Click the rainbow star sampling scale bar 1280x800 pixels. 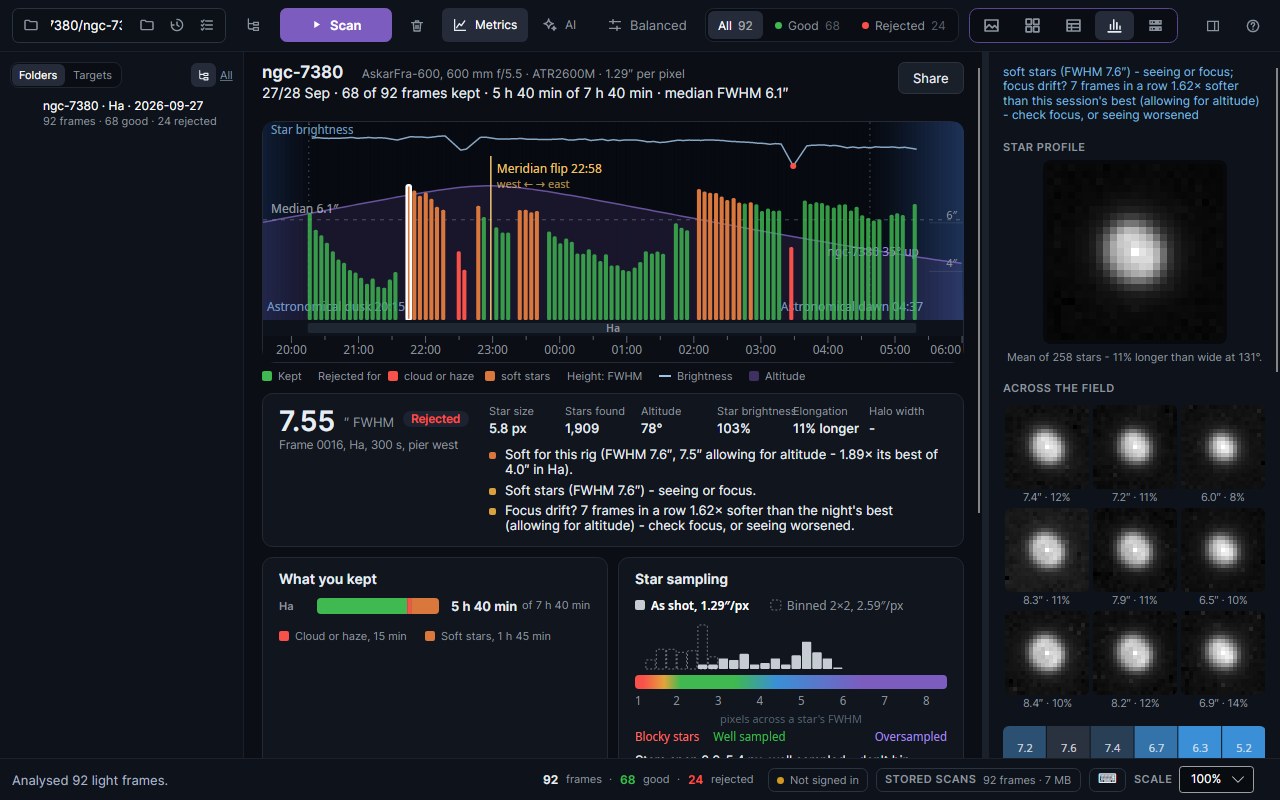(x=791, y=682)
